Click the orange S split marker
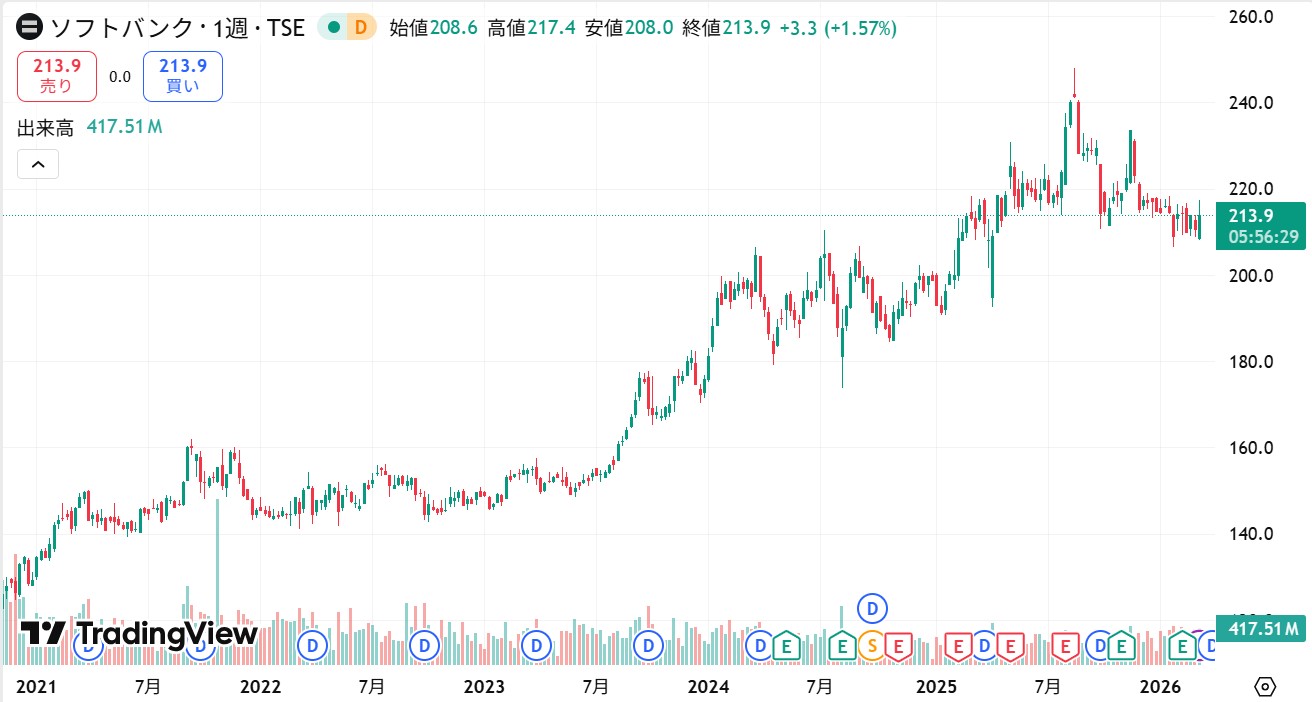Screen dimensions: 1312x702 (x=872, y=647)
